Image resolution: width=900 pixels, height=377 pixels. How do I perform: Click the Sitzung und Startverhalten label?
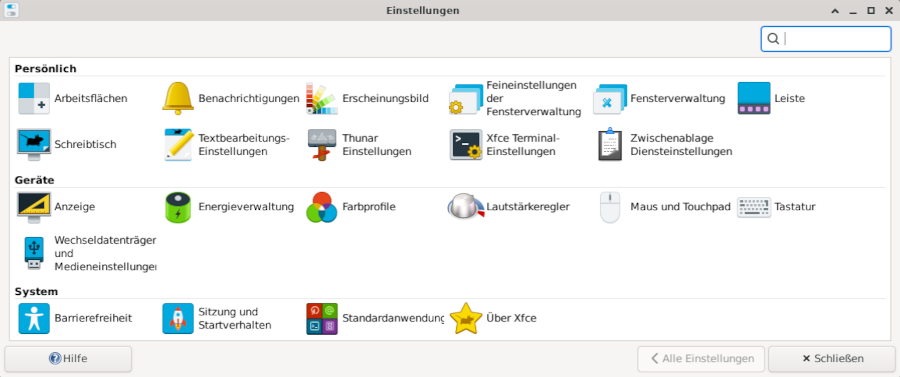[235, 318]
